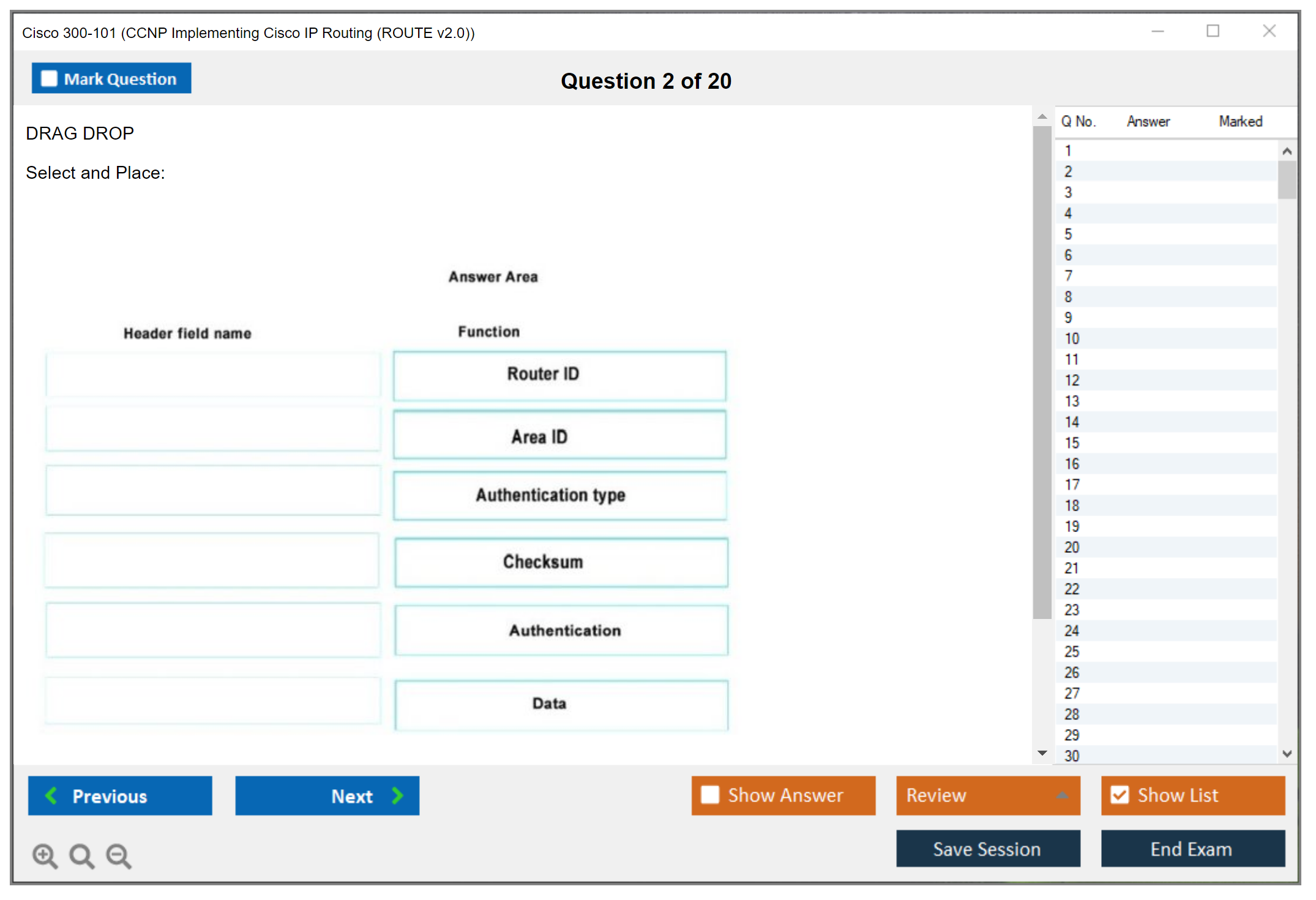Toggle the Mark Question checkbox

coord(49,79)
